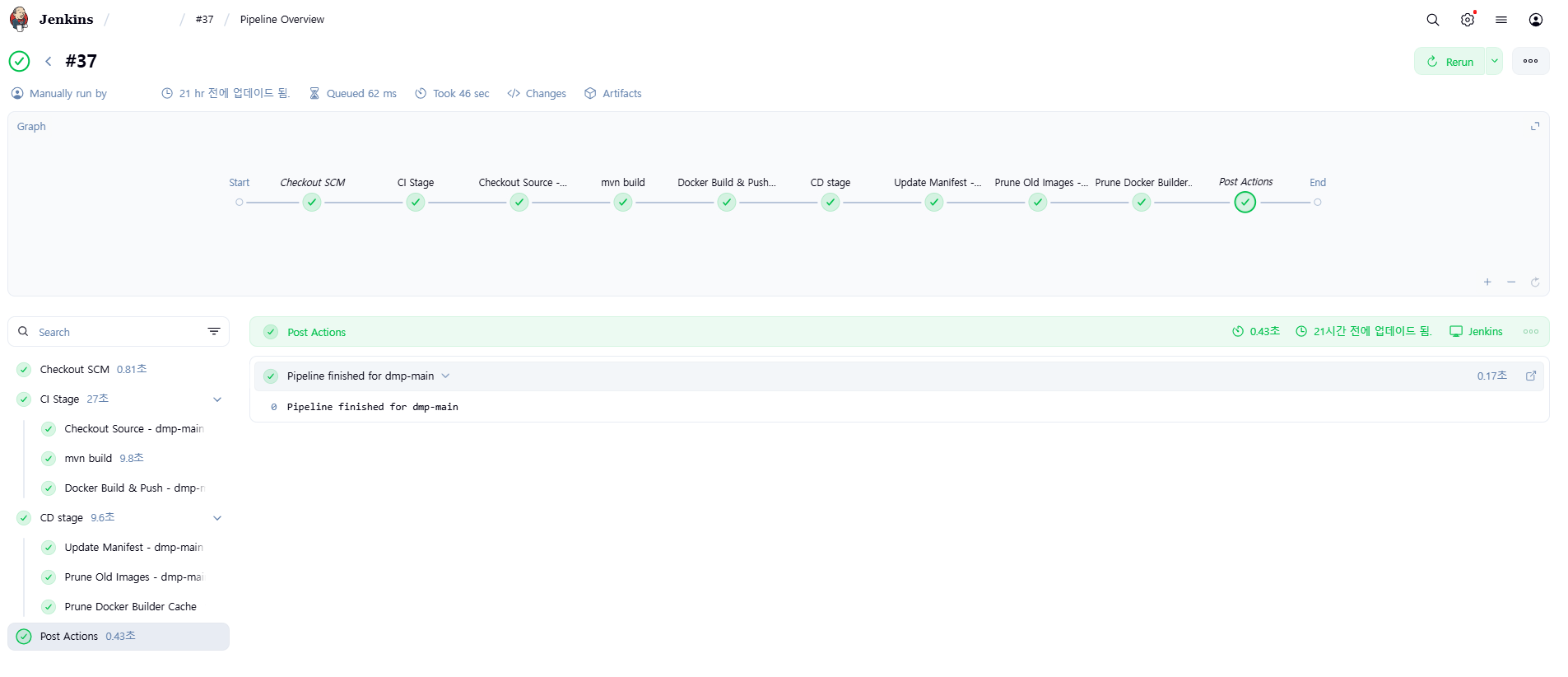
Task: Collapse the CI Stage tree group
Action: click(217, 399)
